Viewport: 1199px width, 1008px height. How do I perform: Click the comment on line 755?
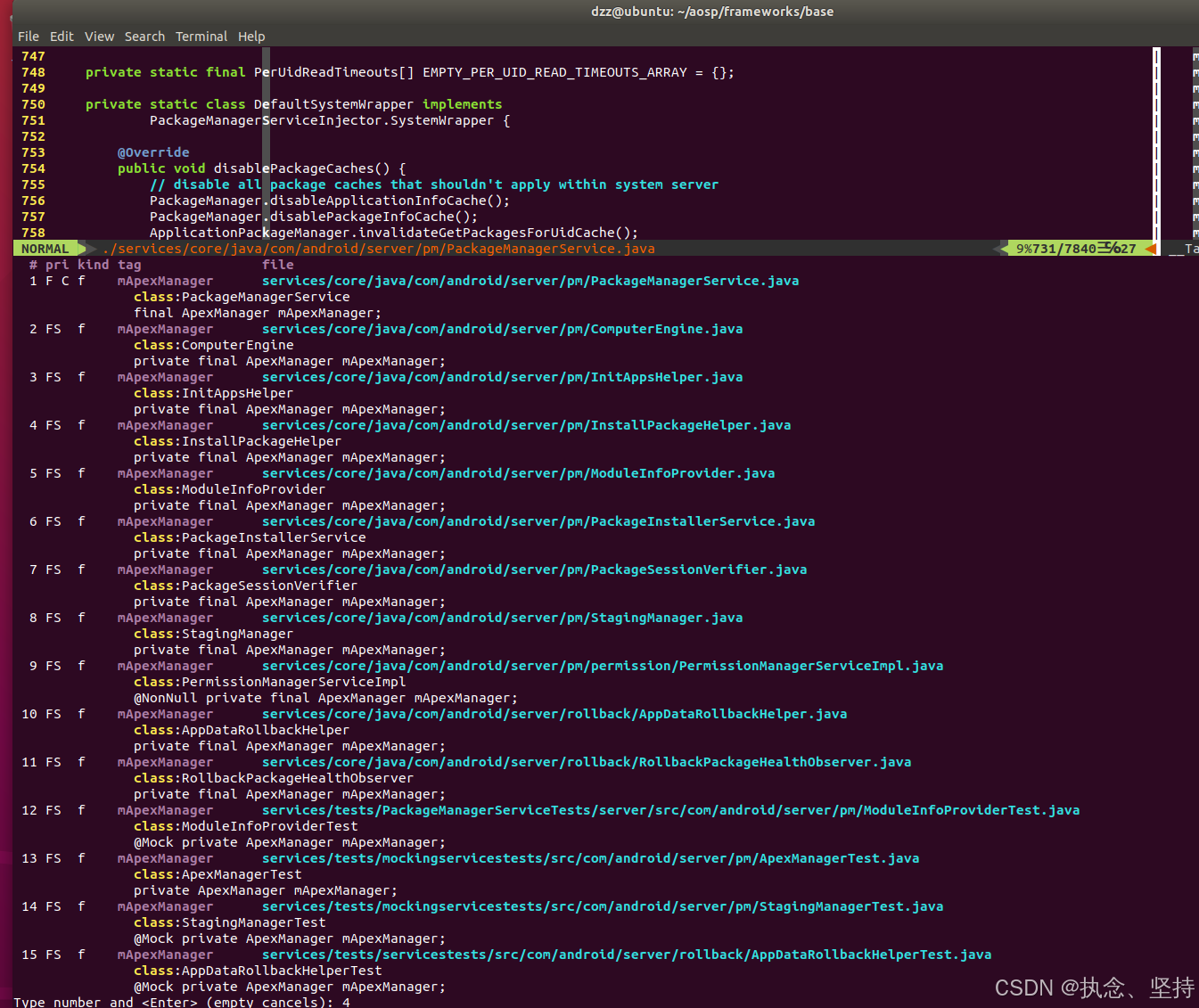click(434, 184)
